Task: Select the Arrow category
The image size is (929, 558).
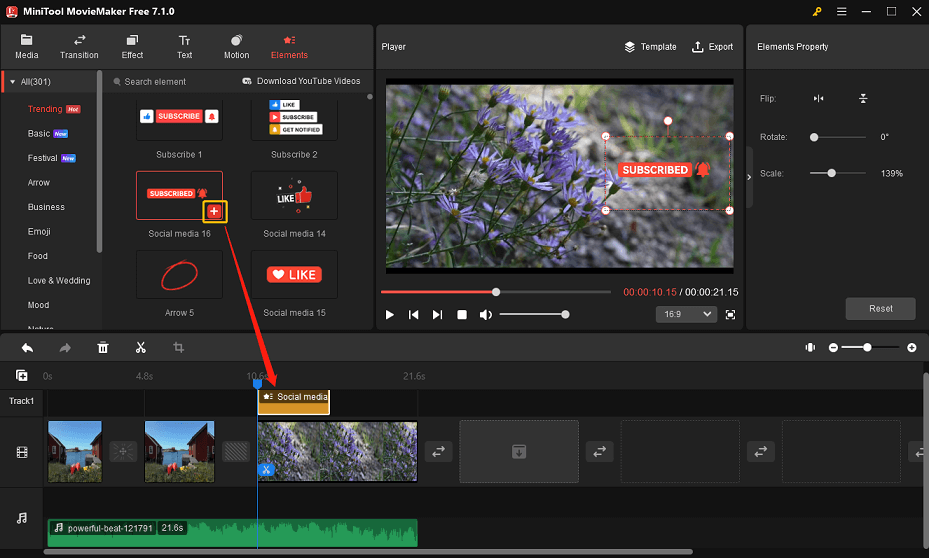Action: (x=39, y=182)
